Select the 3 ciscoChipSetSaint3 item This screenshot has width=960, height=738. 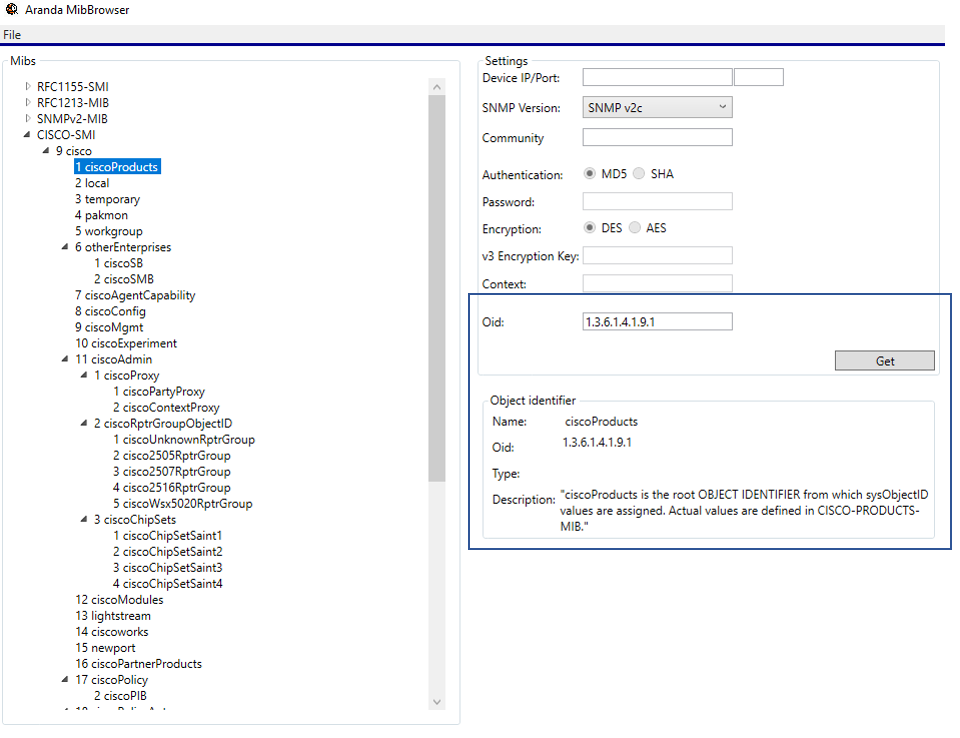pos(167,568)
